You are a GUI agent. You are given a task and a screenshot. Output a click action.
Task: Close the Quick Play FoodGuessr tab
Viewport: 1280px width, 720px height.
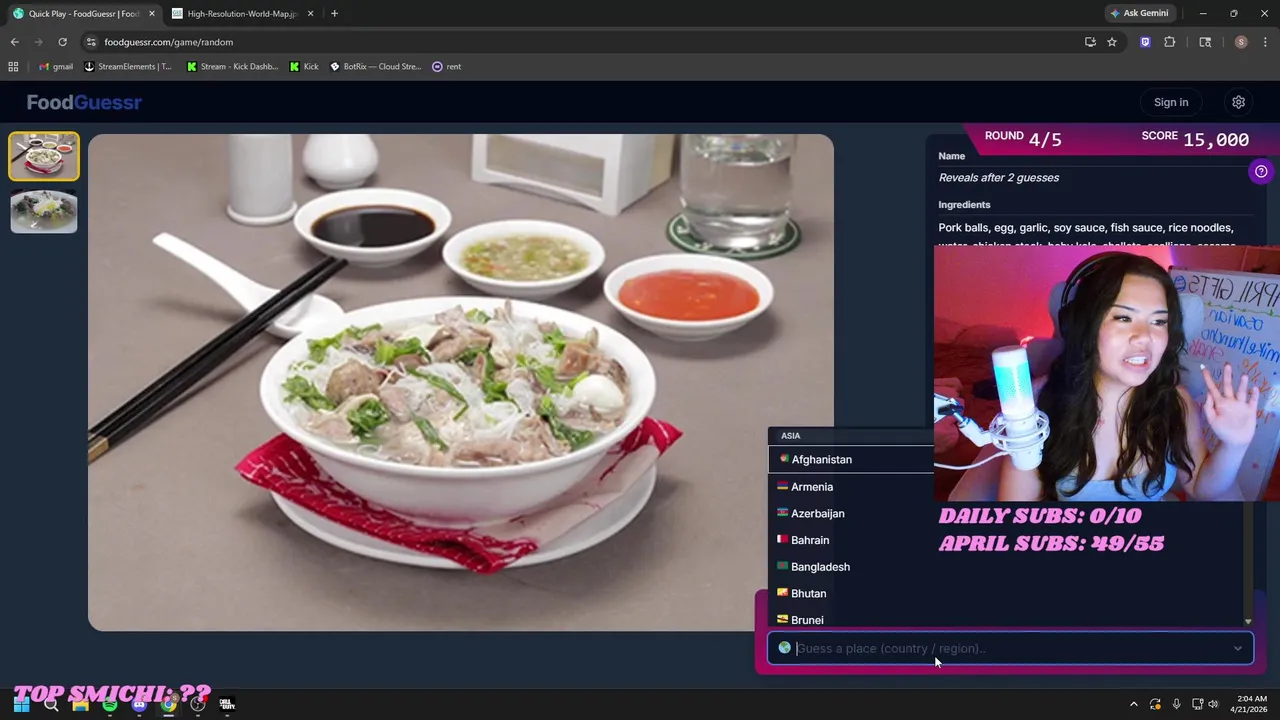(152, 14)
